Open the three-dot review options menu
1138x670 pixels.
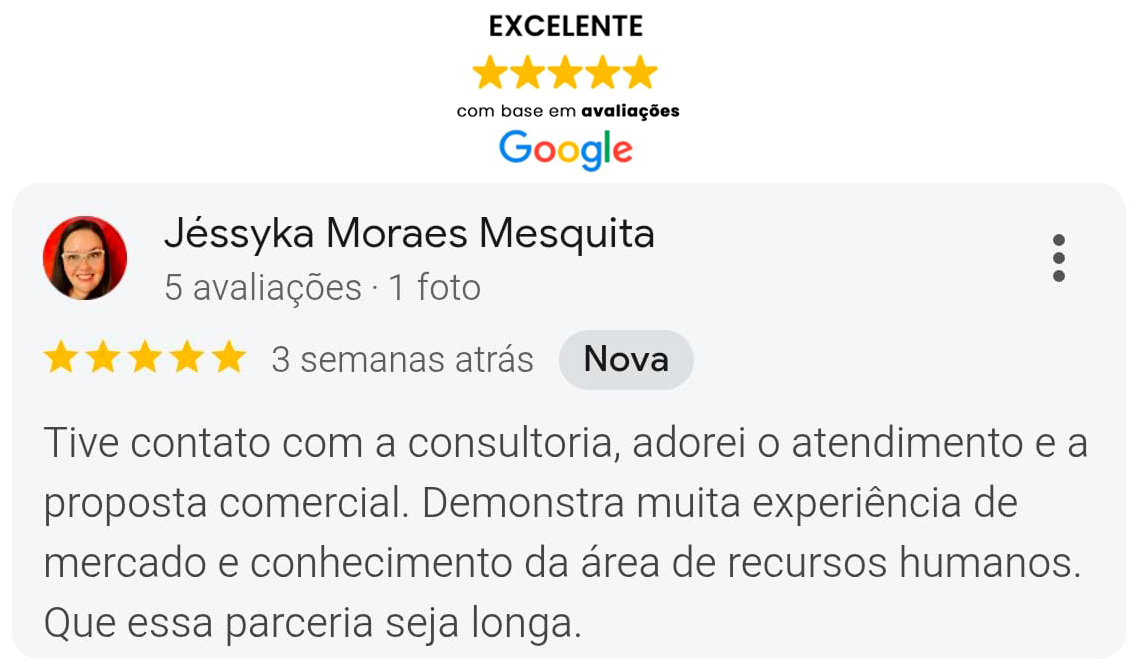(x=1059, y=258)
